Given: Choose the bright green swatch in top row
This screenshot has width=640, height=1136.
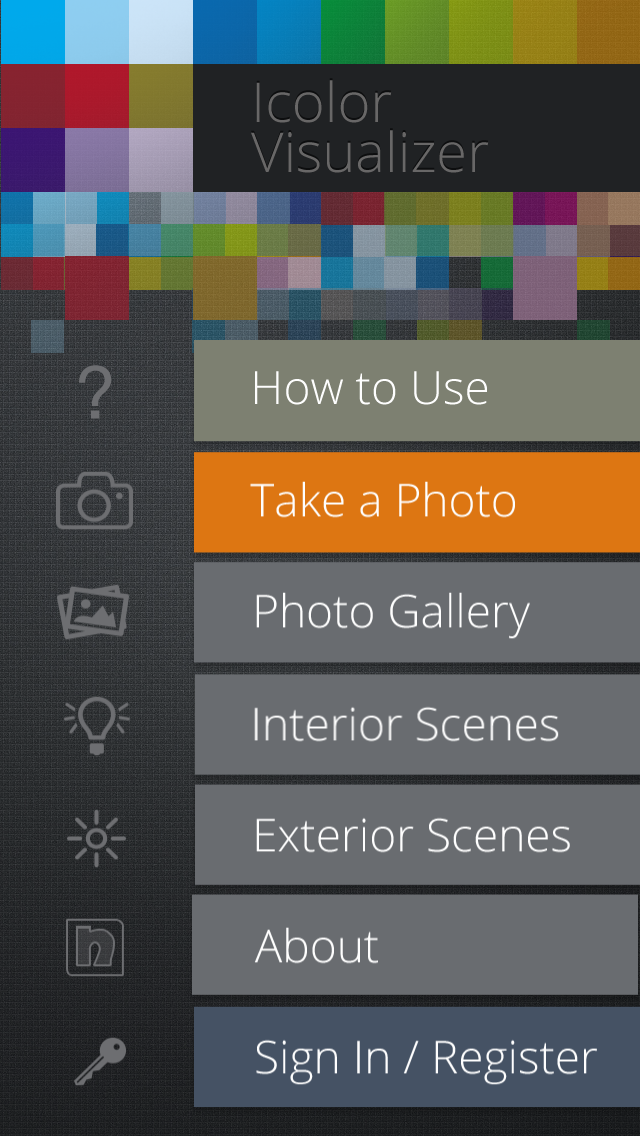Looking at the screenshot, I should (353, 32).
